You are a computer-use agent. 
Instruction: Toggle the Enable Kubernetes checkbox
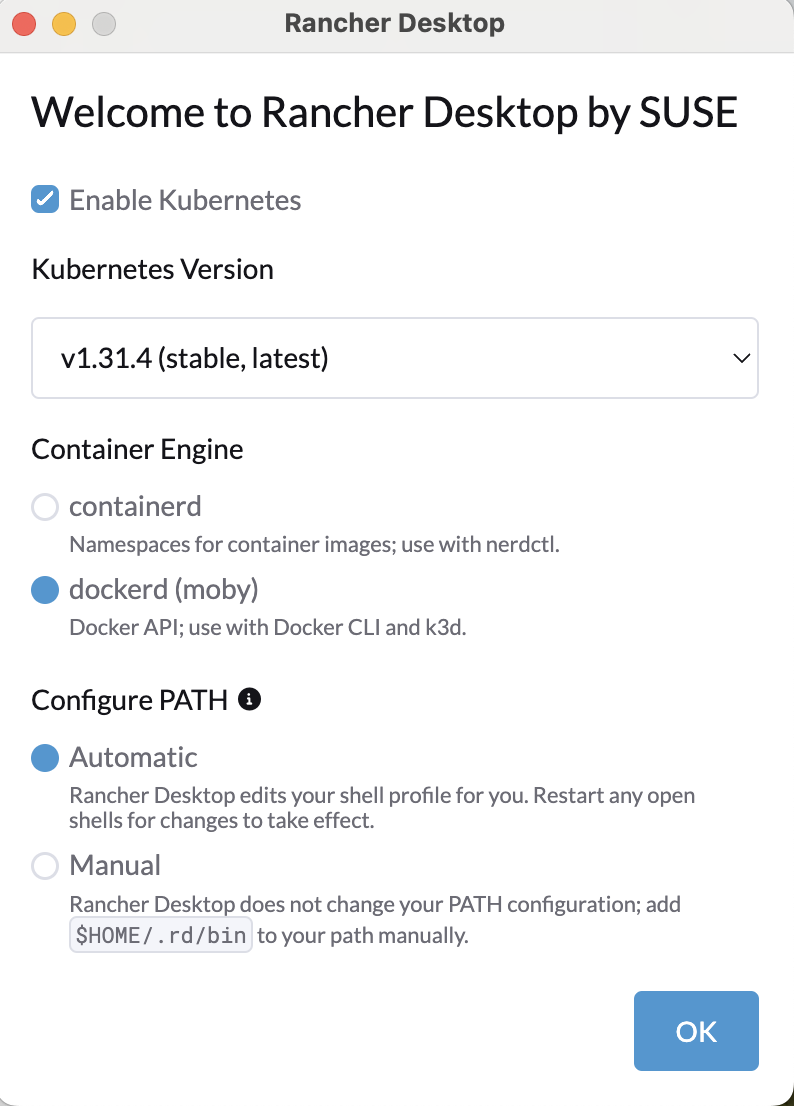(x=45, y=200)
